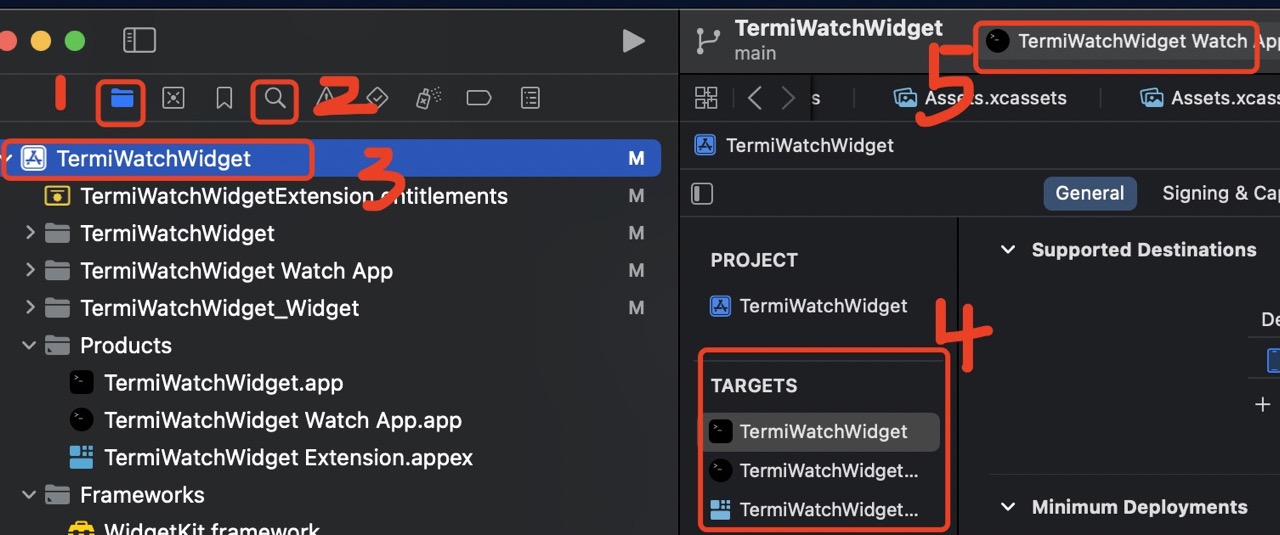Select TermiWatchWidget Watch App scheme
This screenshot has height=535, width=1280.
(1130, 41)
